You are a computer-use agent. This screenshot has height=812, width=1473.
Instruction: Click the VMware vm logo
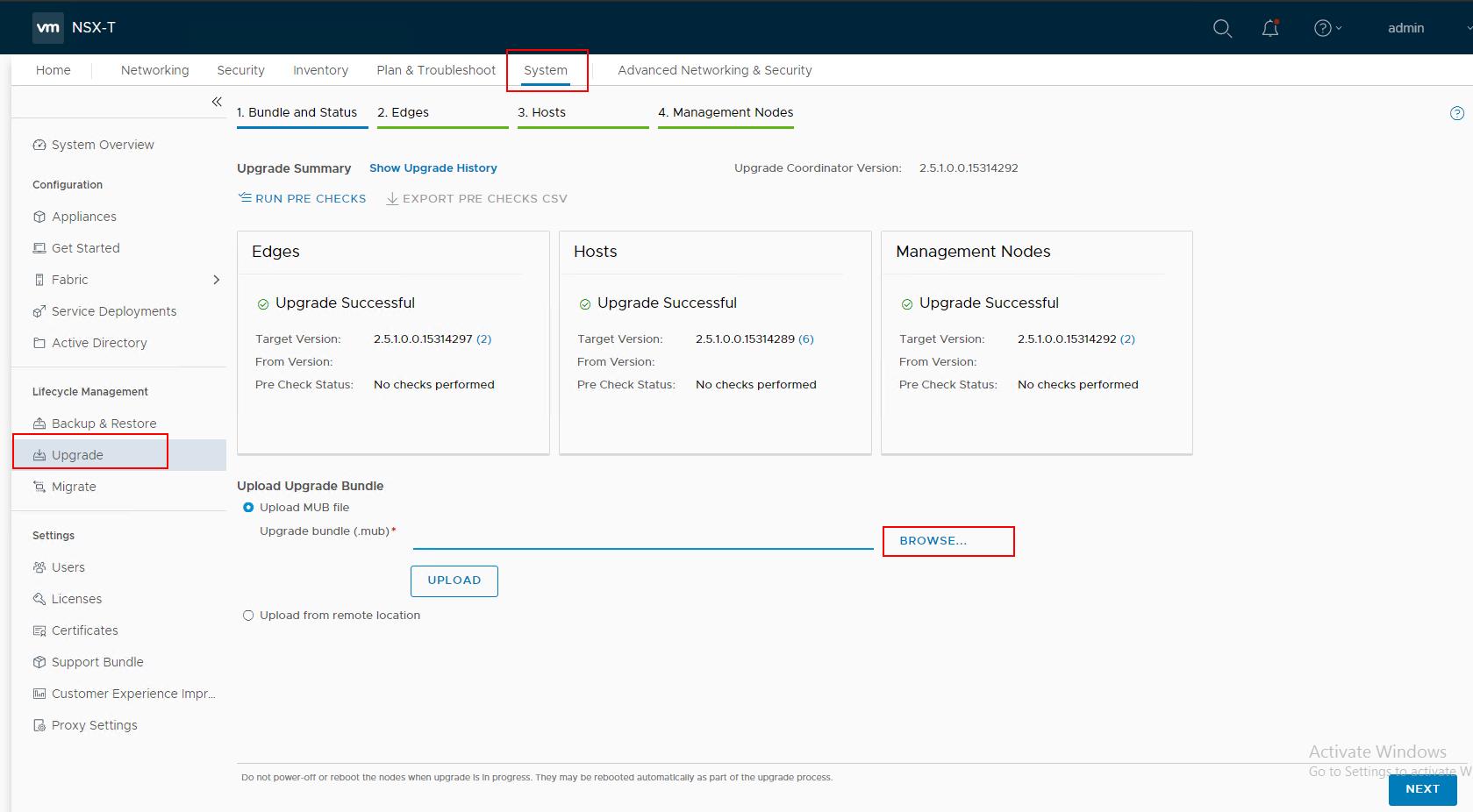click(x=48, y=27)
